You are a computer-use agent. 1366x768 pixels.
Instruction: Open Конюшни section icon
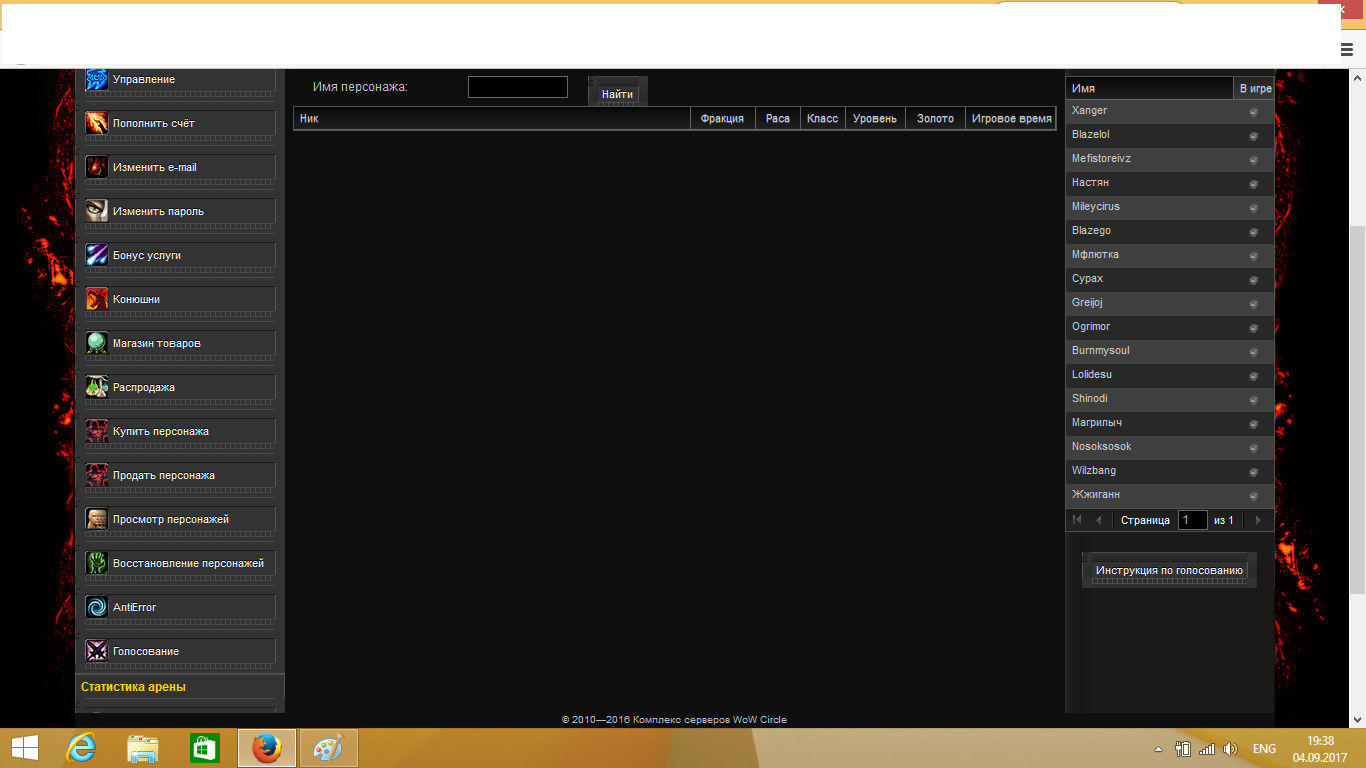(96, 299)
